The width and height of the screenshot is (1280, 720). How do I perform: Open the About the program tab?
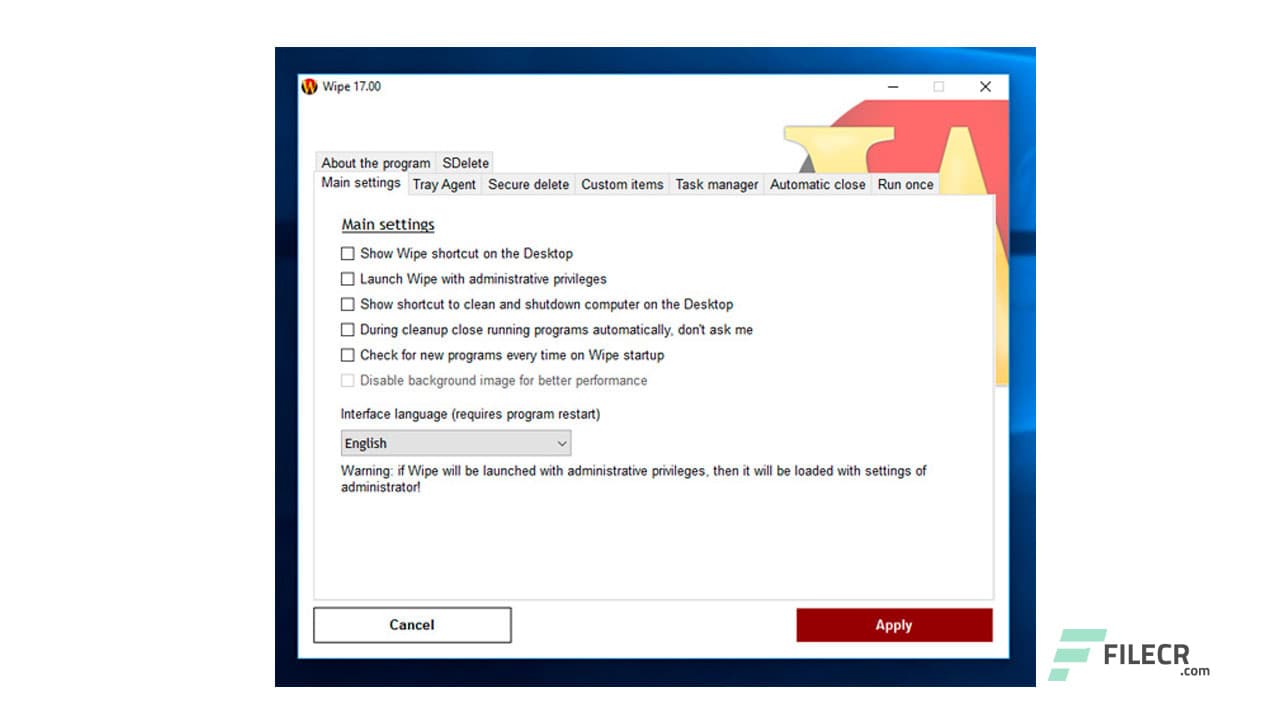coord(375,162)
